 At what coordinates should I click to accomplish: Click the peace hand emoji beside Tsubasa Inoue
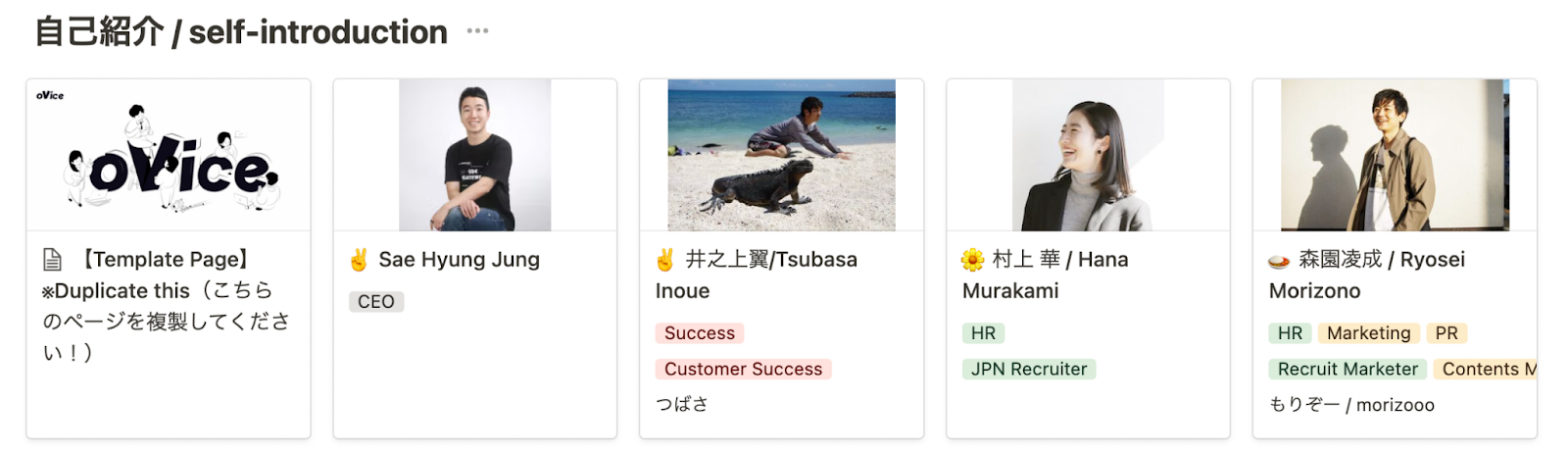pyautogui.click(x=665, y=260)
